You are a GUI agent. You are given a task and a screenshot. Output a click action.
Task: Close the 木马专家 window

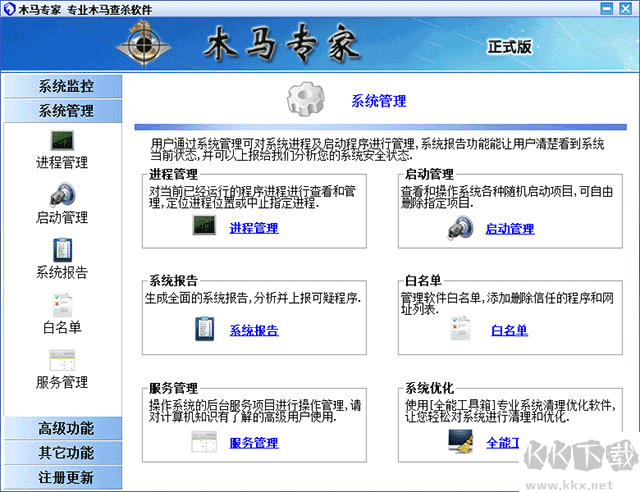tap(625, 8)
